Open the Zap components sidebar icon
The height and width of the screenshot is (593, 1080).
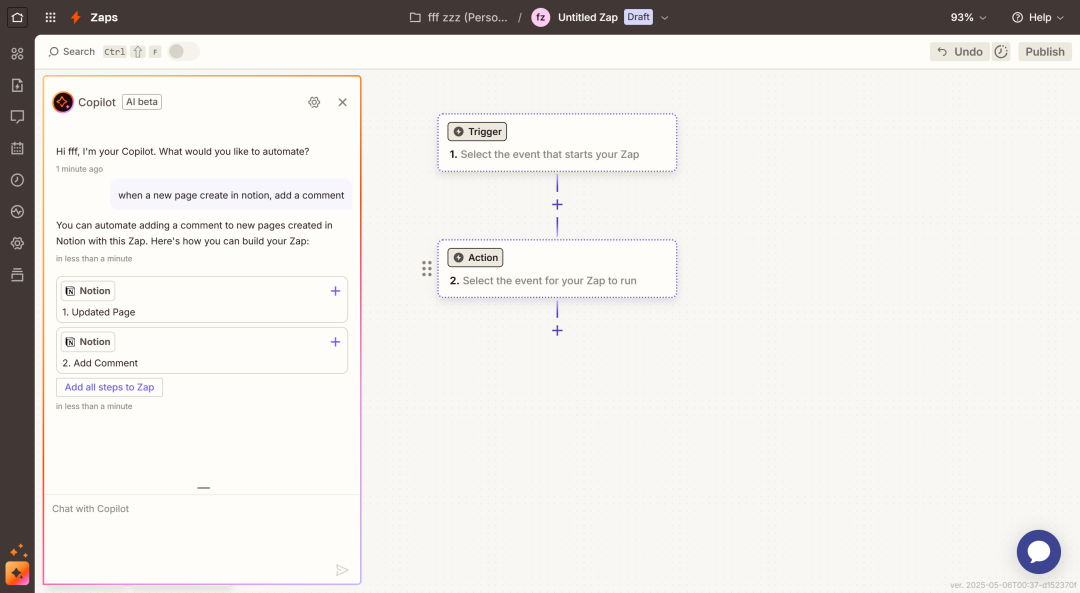click(17, 54)
